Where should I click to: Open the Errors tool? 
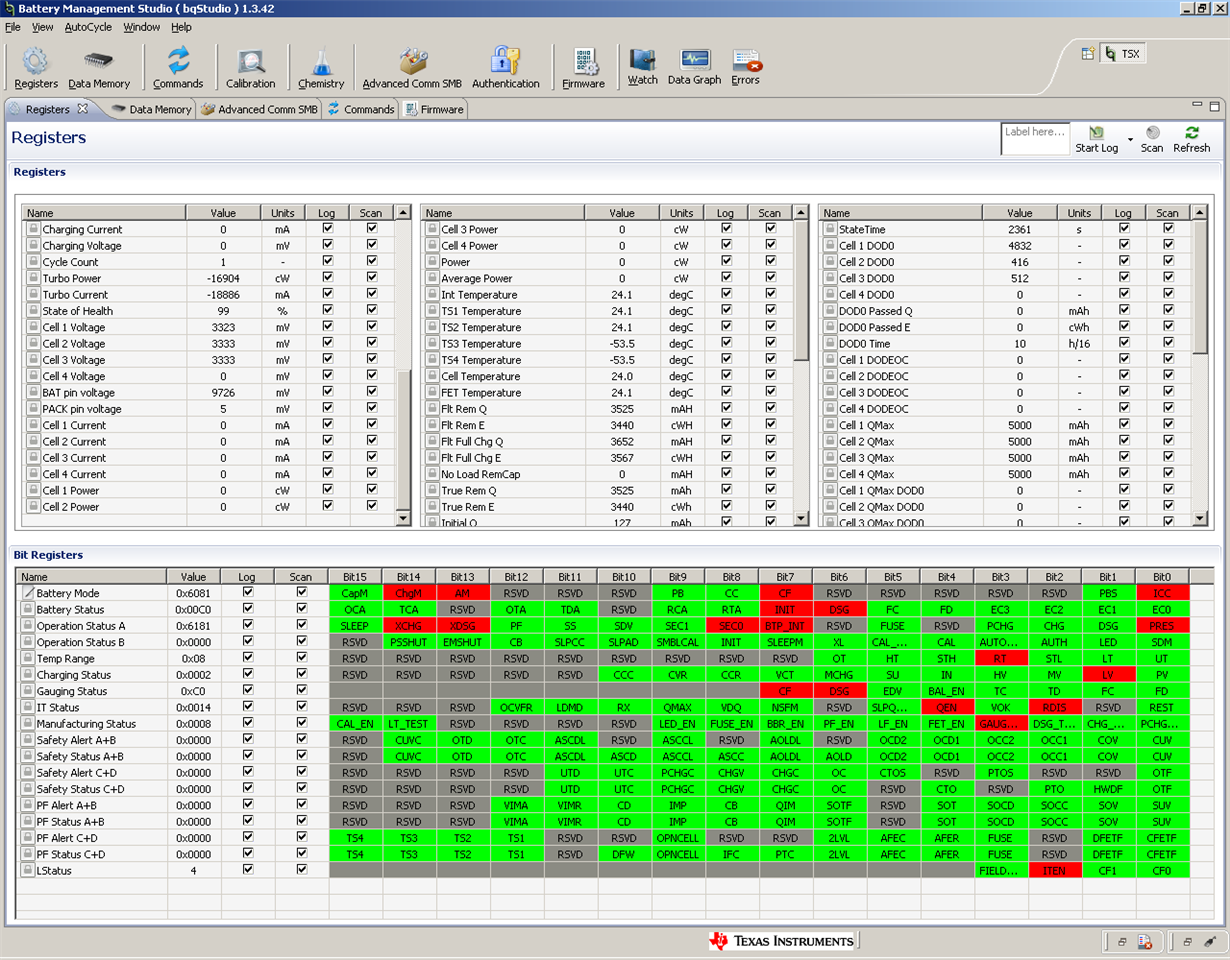click(745, 67)
